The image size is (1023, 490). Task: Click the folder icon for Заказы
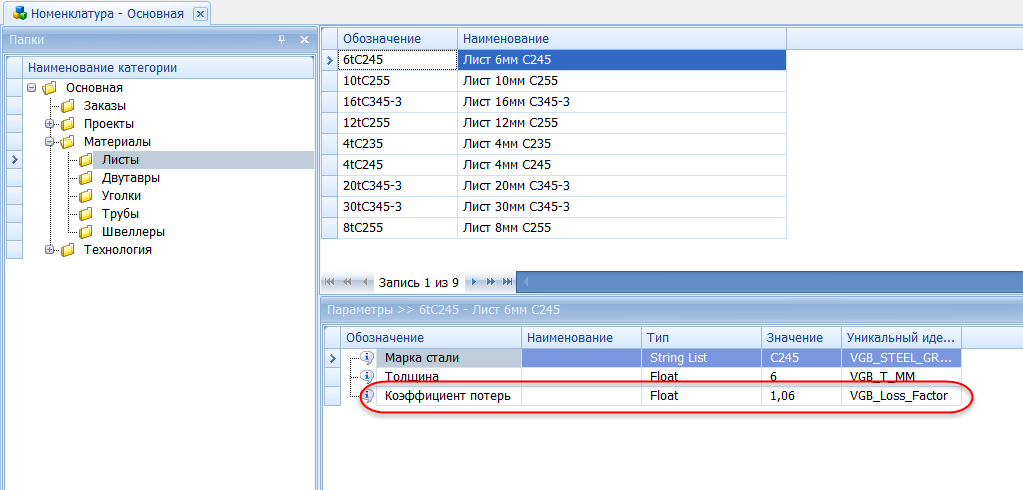pos(68,106)
